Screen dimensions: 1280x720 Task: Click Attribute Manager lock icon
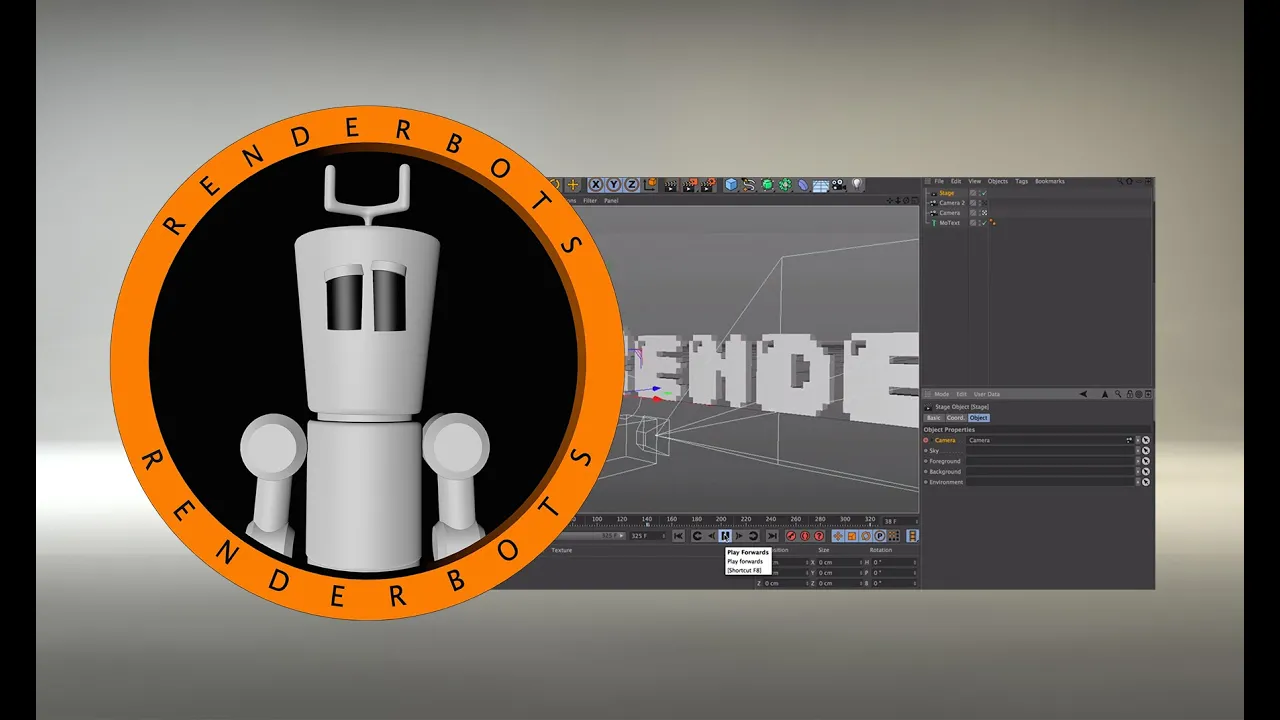[1129, 394]
